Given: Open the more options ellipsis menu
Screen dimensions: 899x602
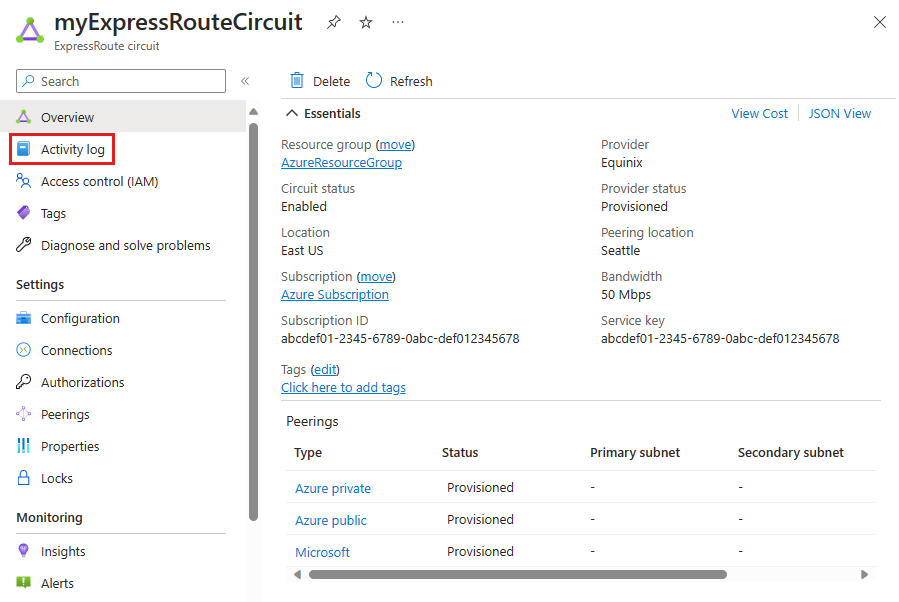Looking at the screenshot, I should (399, 22).
